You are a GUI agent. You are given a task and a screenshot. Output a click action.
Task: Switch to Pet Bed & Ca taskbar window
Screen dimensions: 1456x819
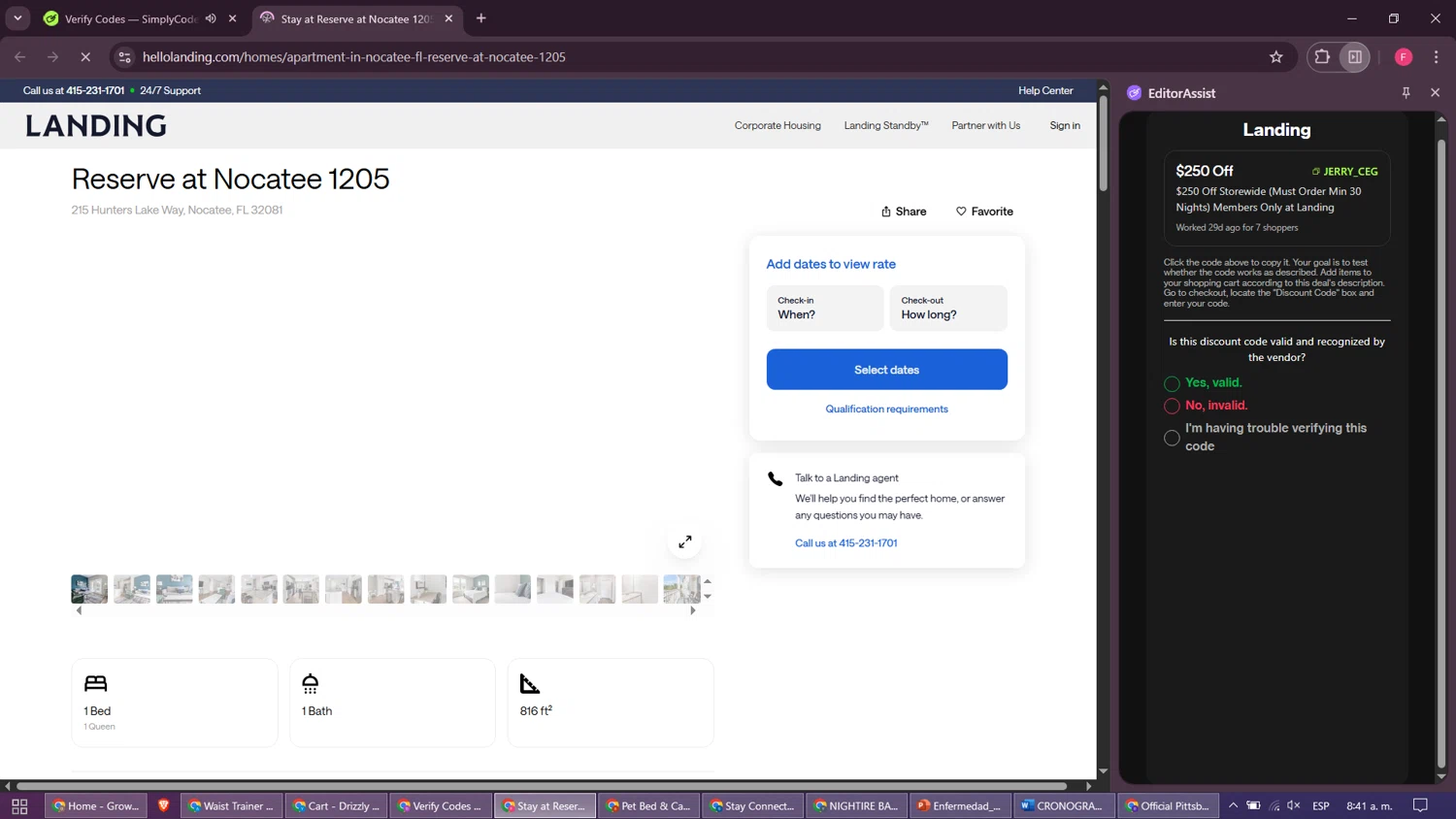pyautogui.click(x=649, y=806)
